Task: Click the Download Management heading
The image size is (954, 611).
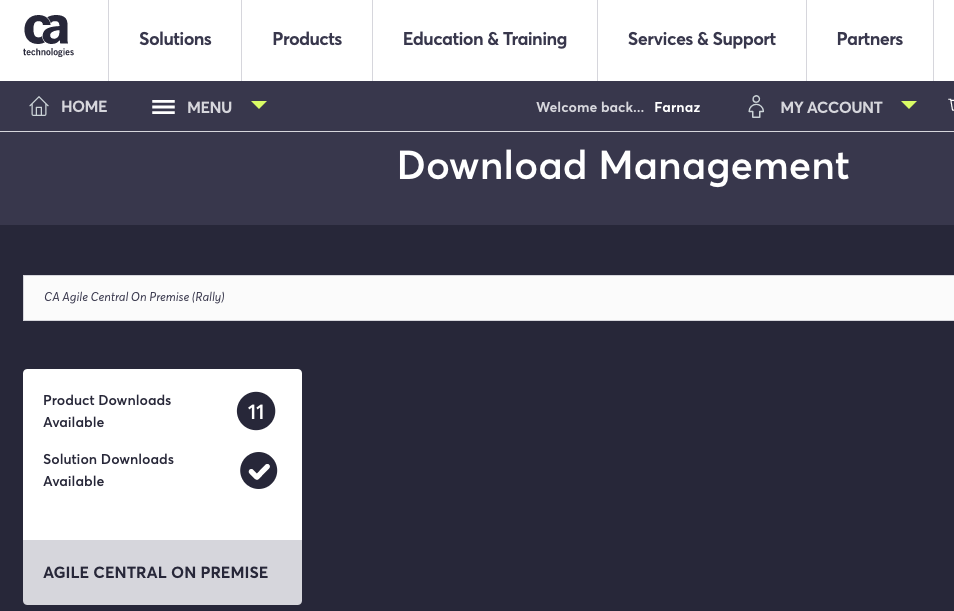Action: point(623,166)
